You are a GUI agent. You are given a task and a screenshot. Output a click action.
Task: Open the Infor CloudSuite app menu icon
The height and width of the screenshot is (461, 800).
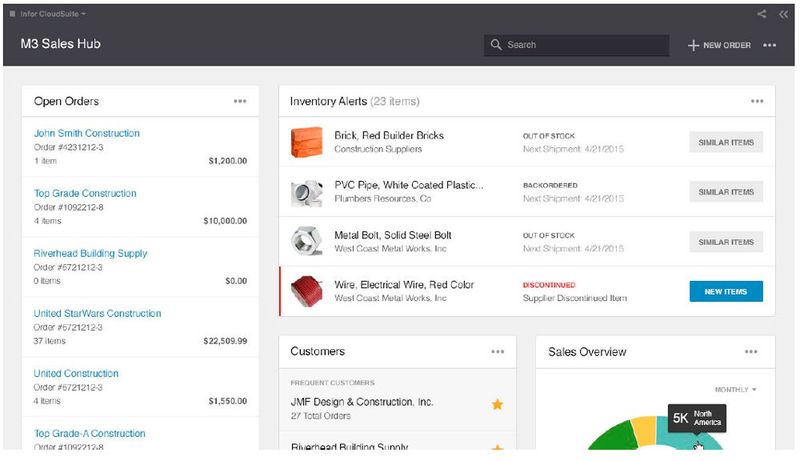click(12, 14)
